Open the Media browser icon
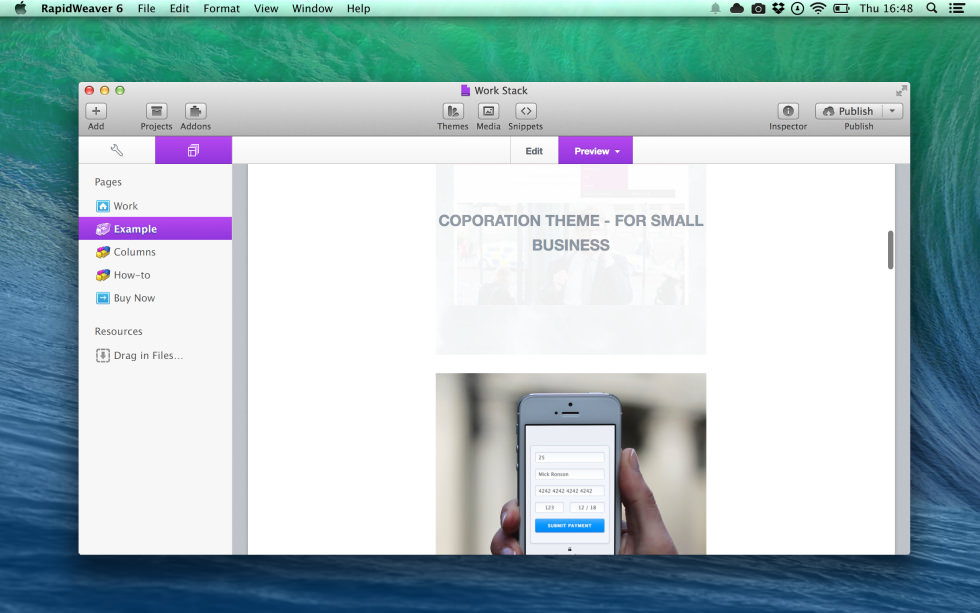Screen dimensions: 980x613 tap(488, 111)
